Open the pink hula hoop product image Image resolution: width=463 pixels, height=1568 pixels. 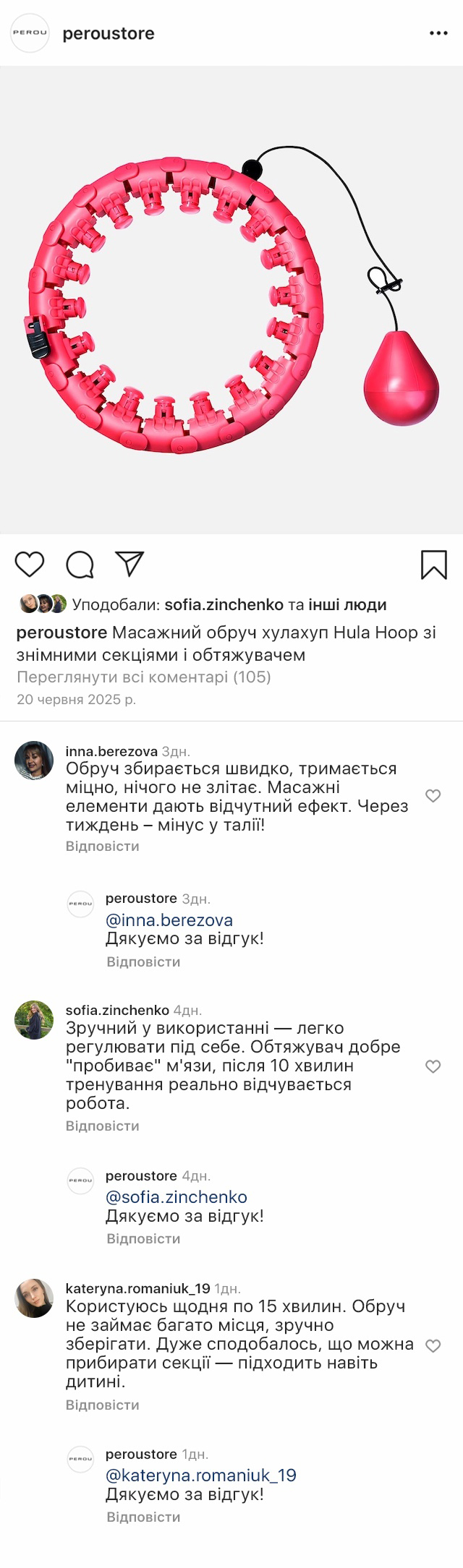[x=231, y=300]
